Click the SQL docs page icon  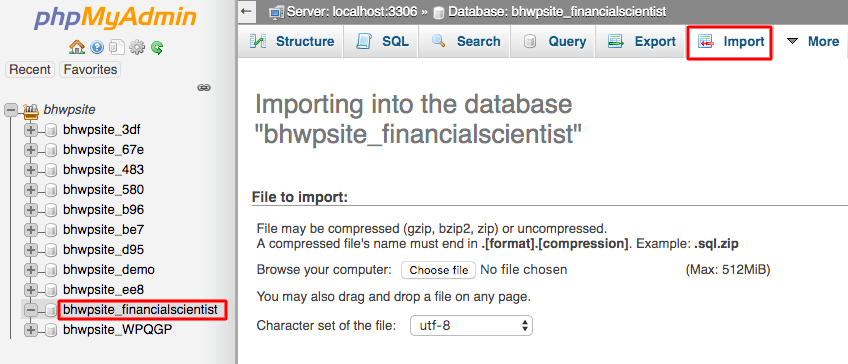coord(116,48)
